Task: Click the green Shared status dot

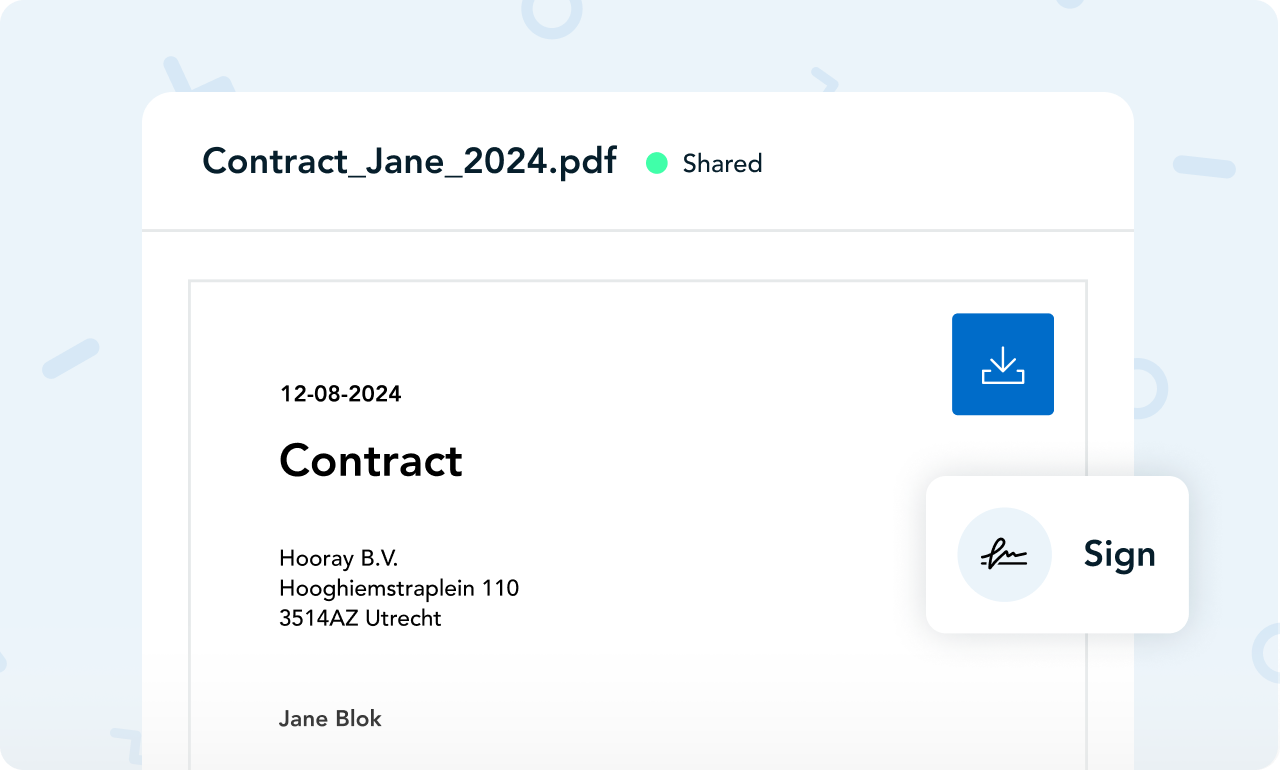Action: pos(656,163)
